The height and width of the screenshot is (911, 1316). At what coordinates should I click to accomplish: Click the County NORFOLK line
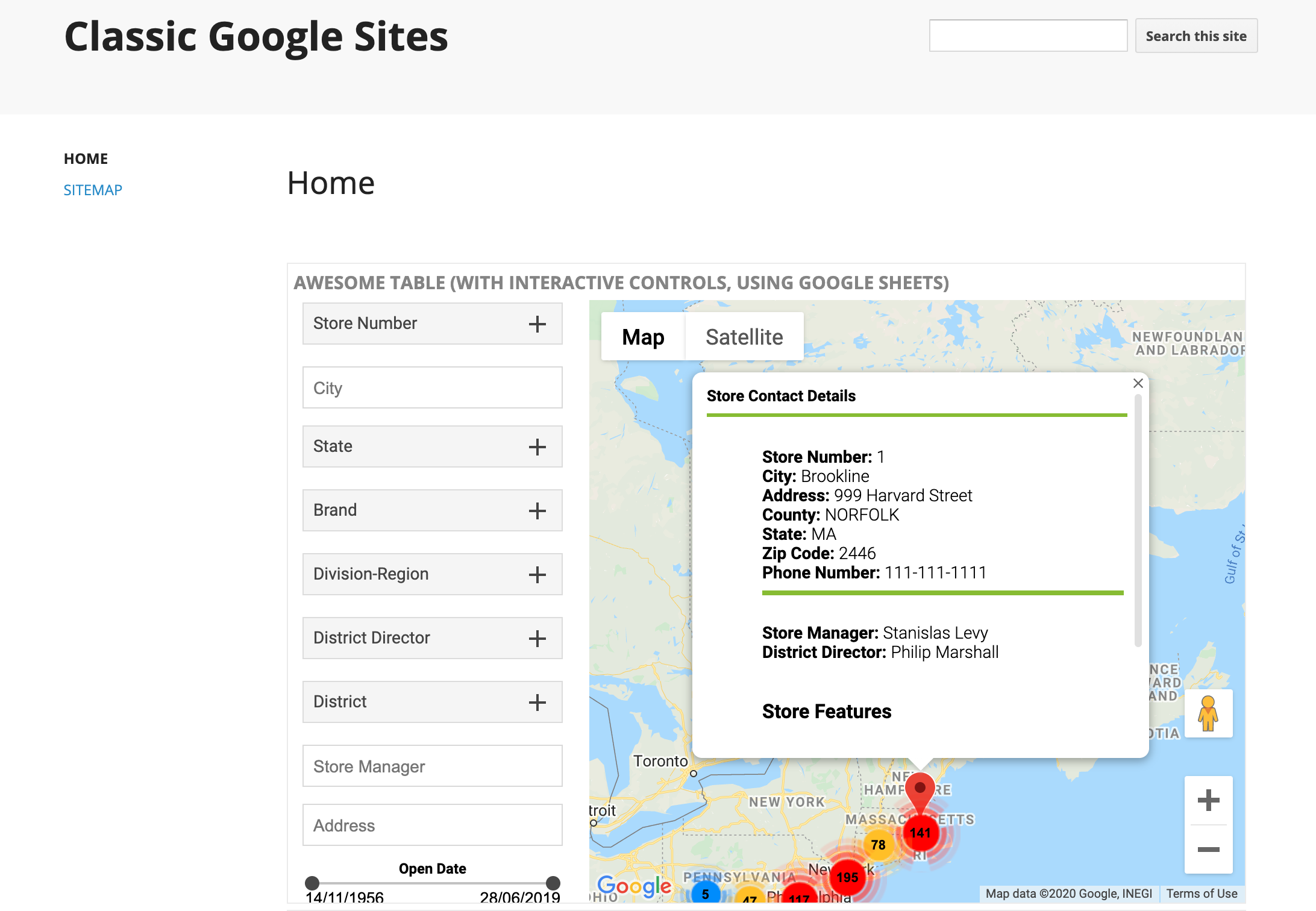830,515
